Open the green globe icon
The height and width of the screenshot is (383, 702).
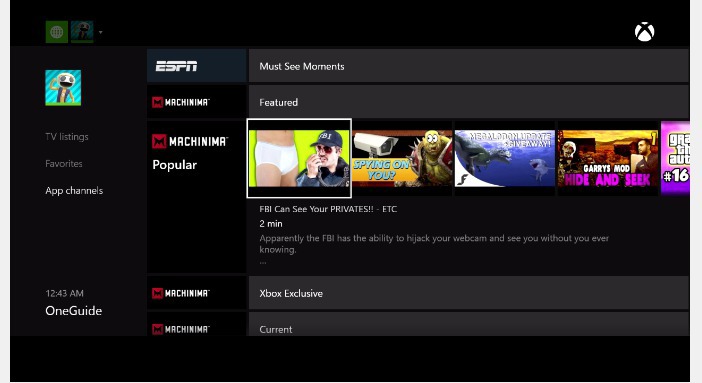57,32
